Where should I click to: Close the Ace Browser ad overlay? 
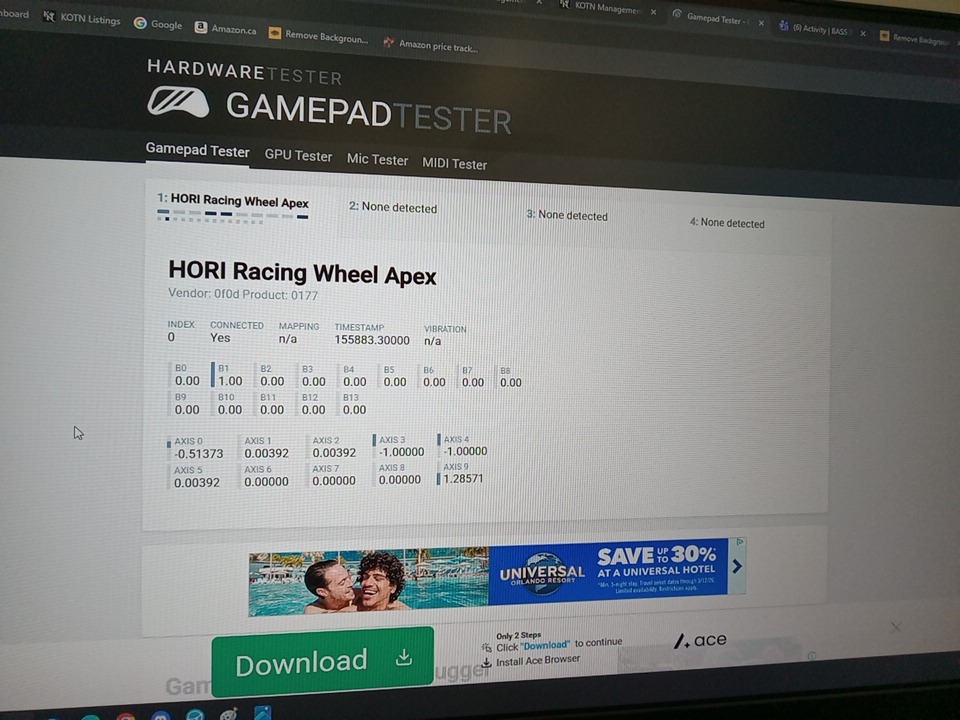tap(895, 627)
